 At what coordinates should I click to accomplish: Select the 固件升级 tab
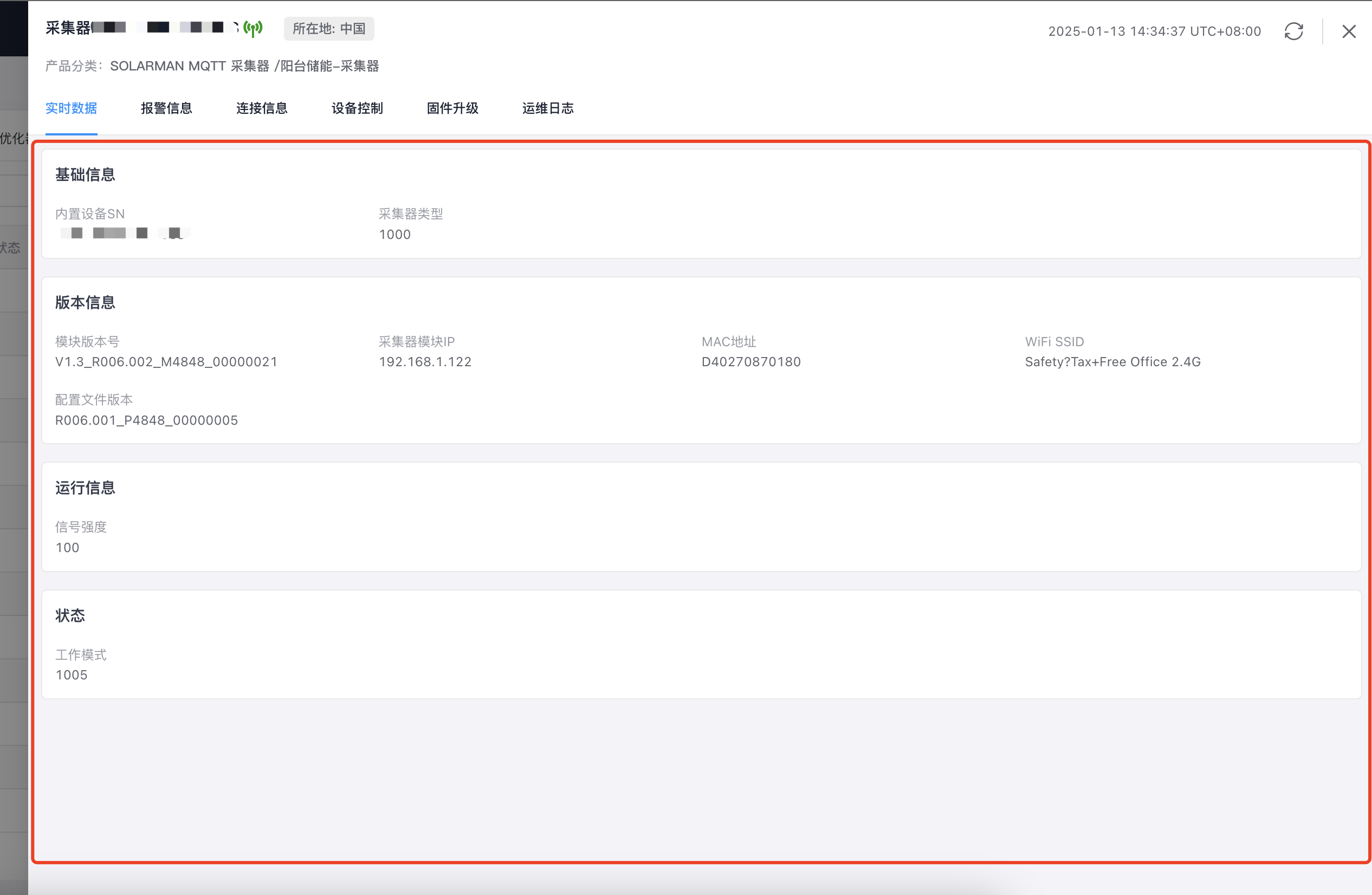(452, 108)
